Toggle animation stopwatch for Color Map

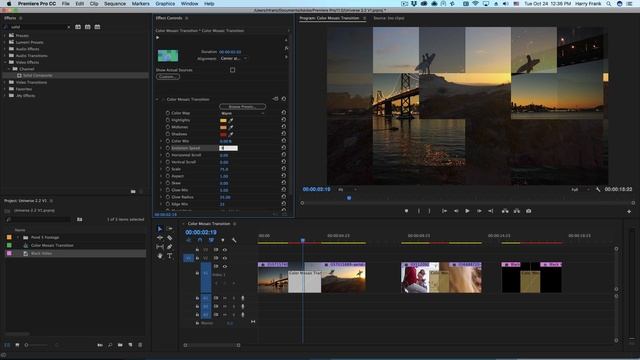(x=168, y=113)
